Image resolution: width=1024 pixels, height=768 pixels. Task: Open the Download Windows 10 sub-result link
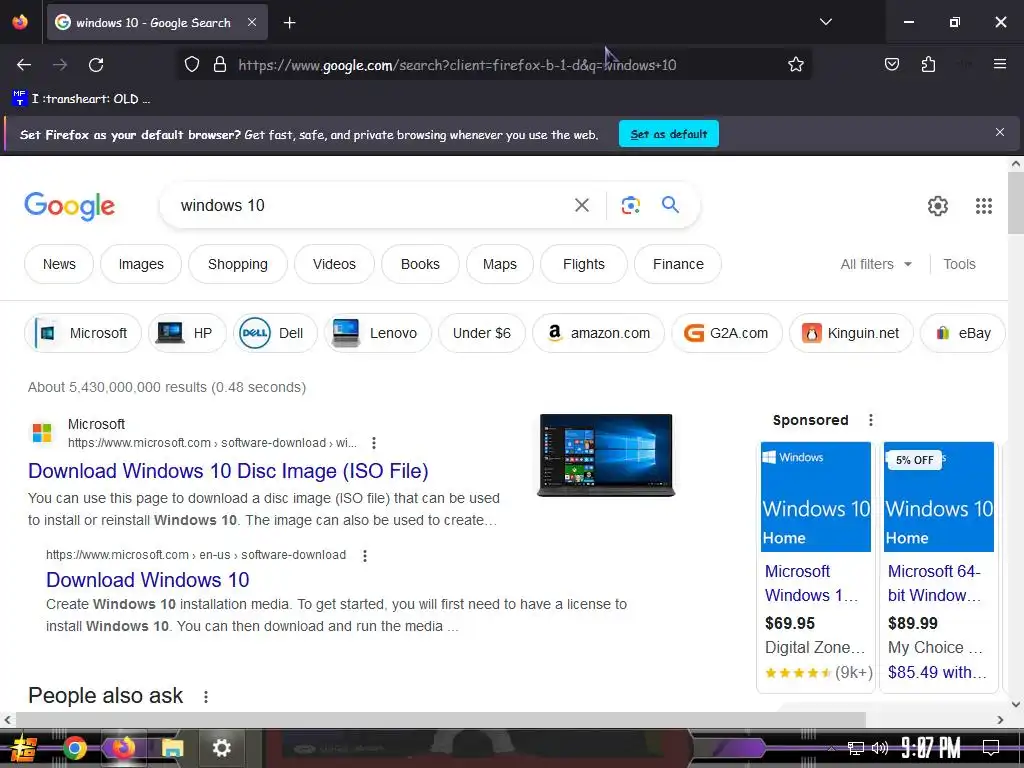(148, 580)
